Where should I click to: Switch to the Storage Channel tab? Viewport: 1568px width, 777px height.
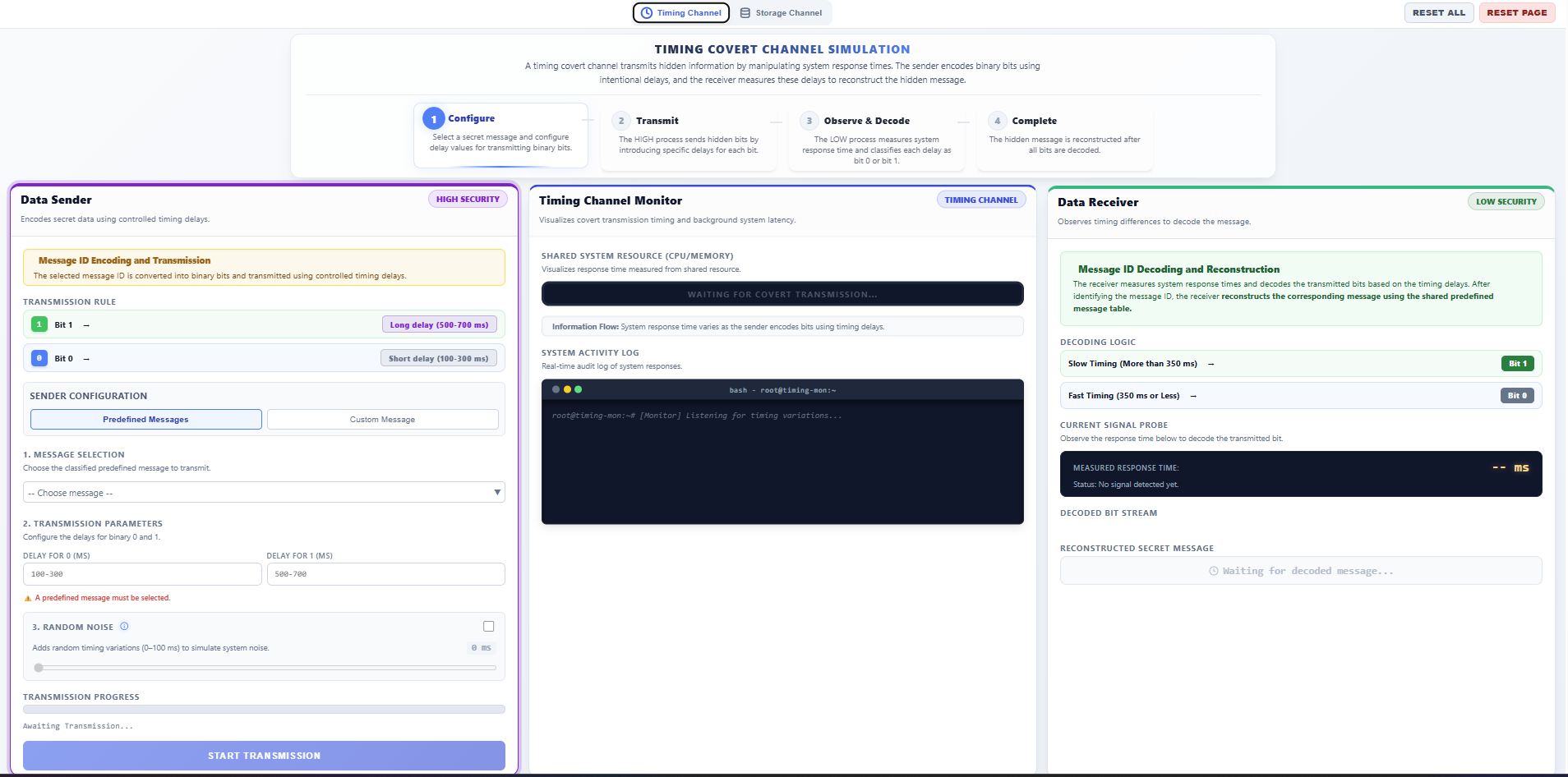tap(781, 13)
